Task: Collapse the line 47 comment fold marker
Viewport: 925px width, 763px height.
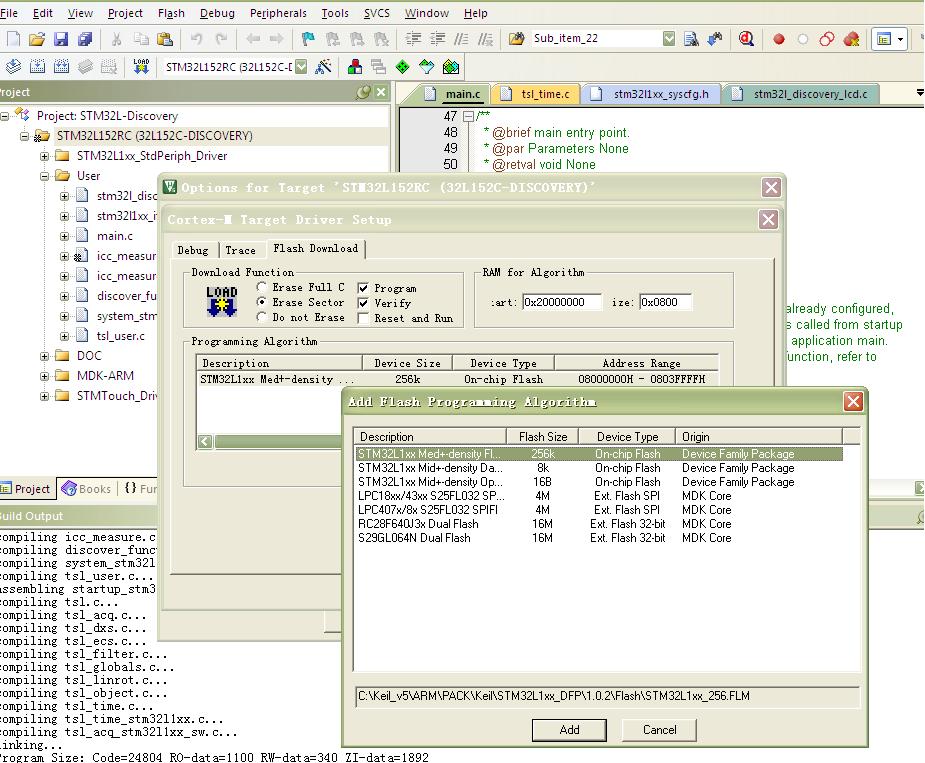Action: pyautogui.click(x=468, y=117)
